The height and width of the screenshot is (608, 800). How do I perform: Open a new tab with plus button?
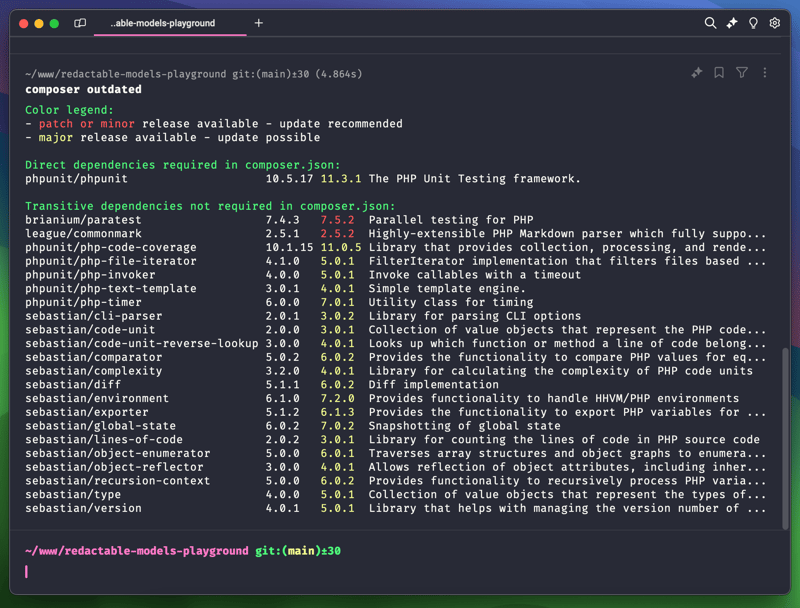tap(258, 23)
